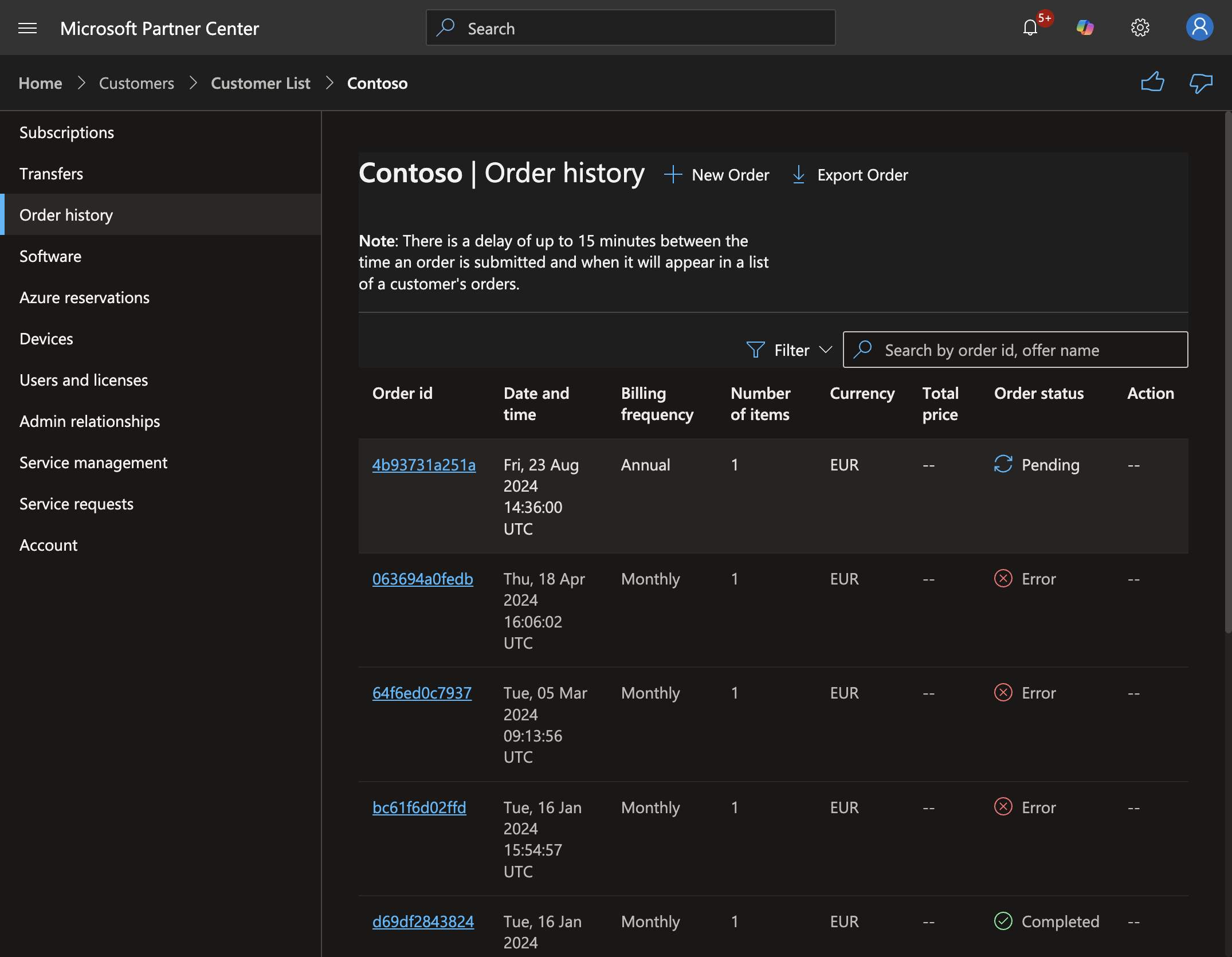Click the error icon for order 64f6ed0c7937
The image size is (1232, 957).
(1003, 692)
